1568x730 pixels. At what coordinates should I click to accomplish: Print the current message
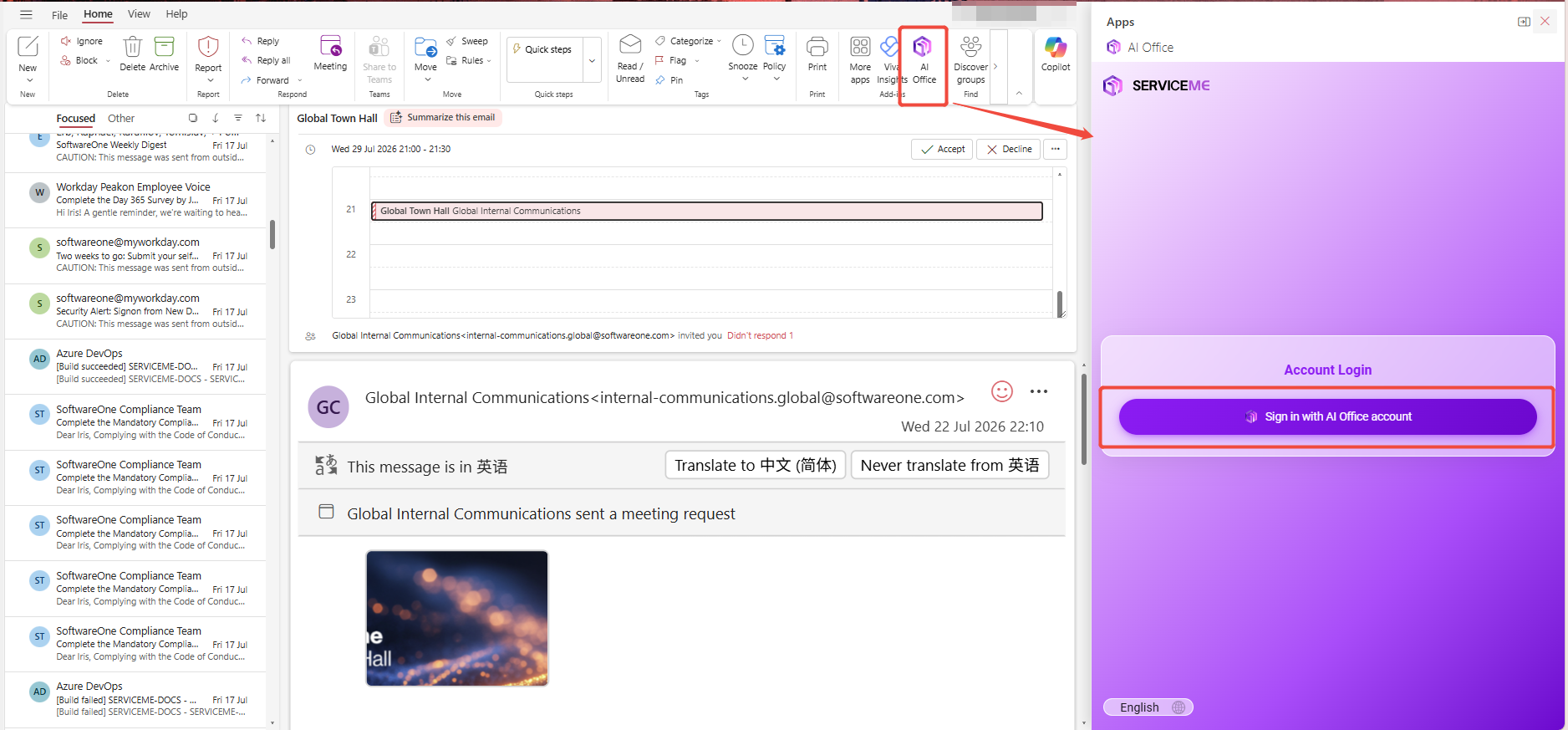point(817,54)
